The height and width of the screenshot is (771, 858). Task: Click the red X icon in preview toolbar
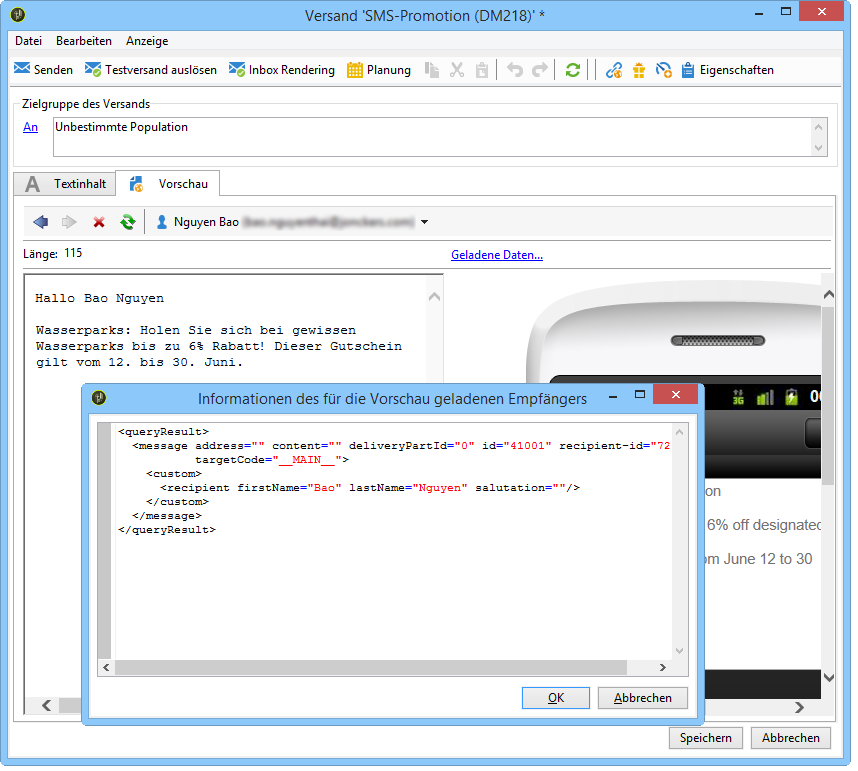[x=99, y=222]
